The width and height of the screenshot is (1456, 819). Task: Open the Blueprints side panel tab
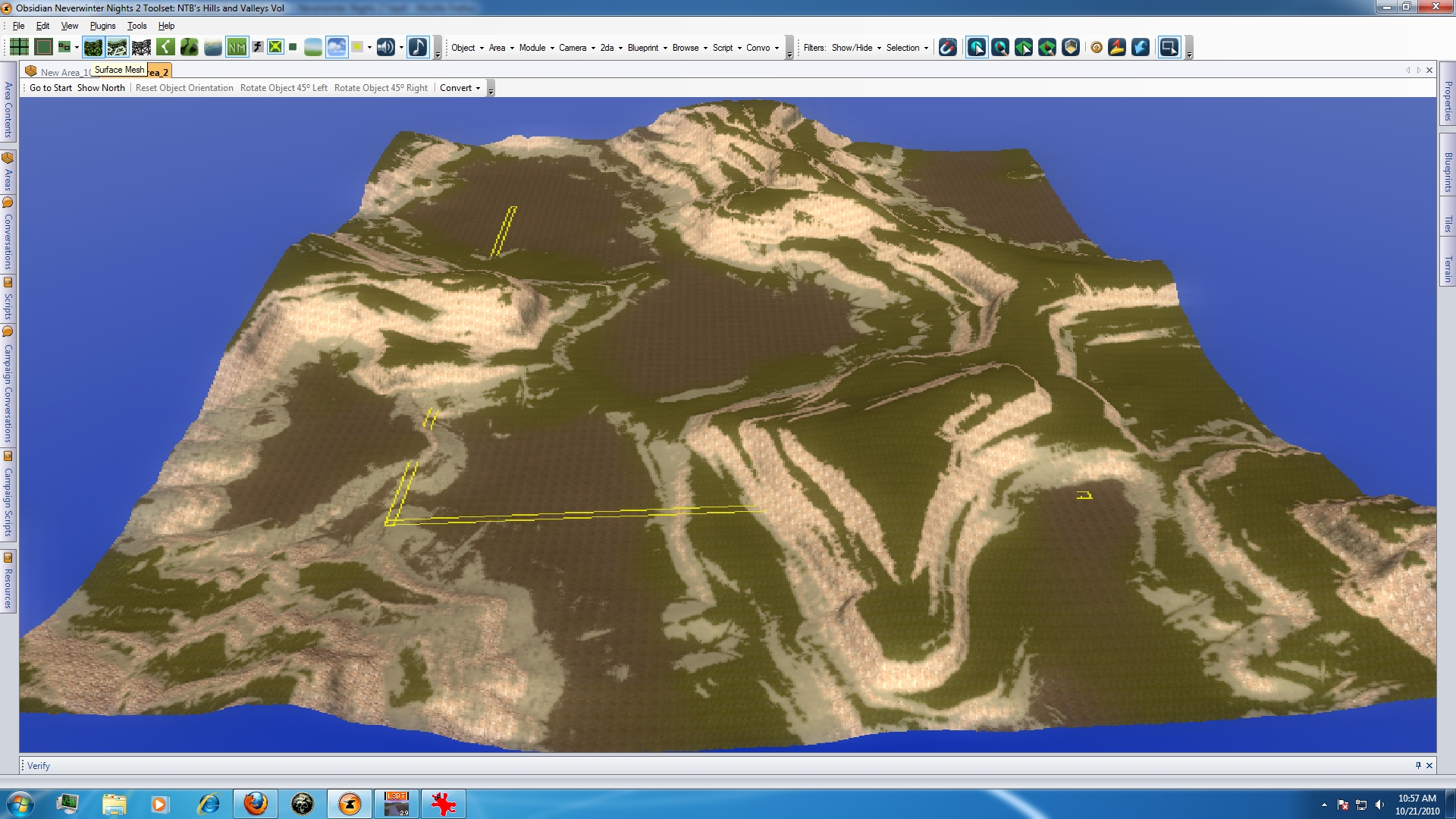[x=1448, y=173]
